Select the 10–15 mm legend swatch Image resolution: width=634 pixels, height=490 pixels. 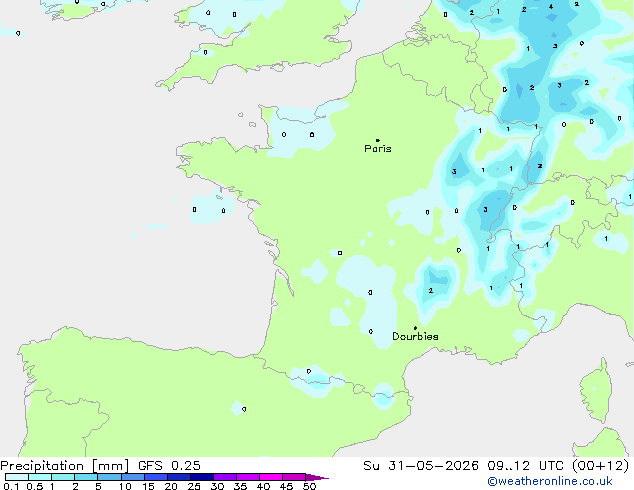tap(133, 477)
